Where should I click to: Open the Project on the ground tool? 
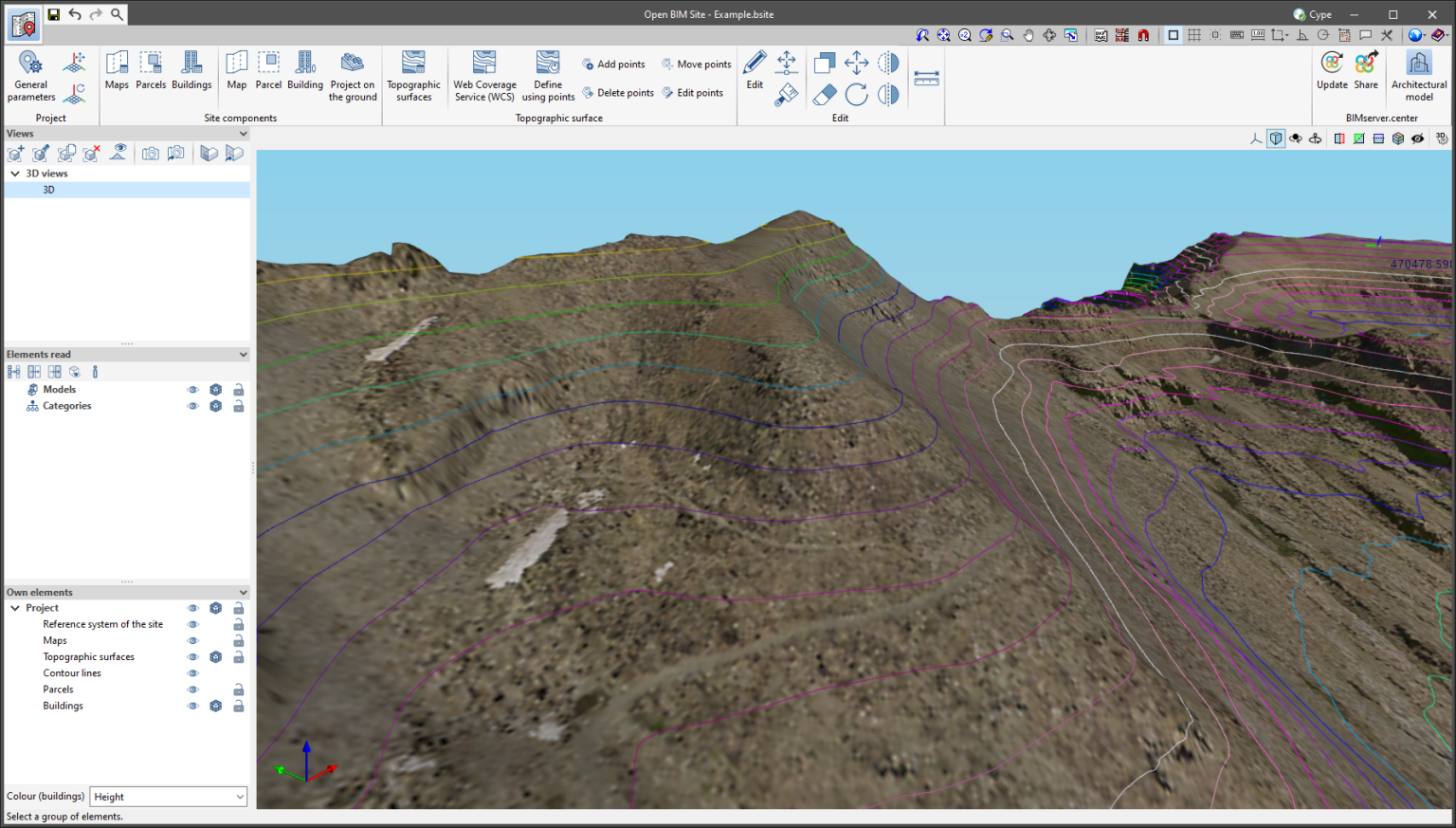click(352, 74)
